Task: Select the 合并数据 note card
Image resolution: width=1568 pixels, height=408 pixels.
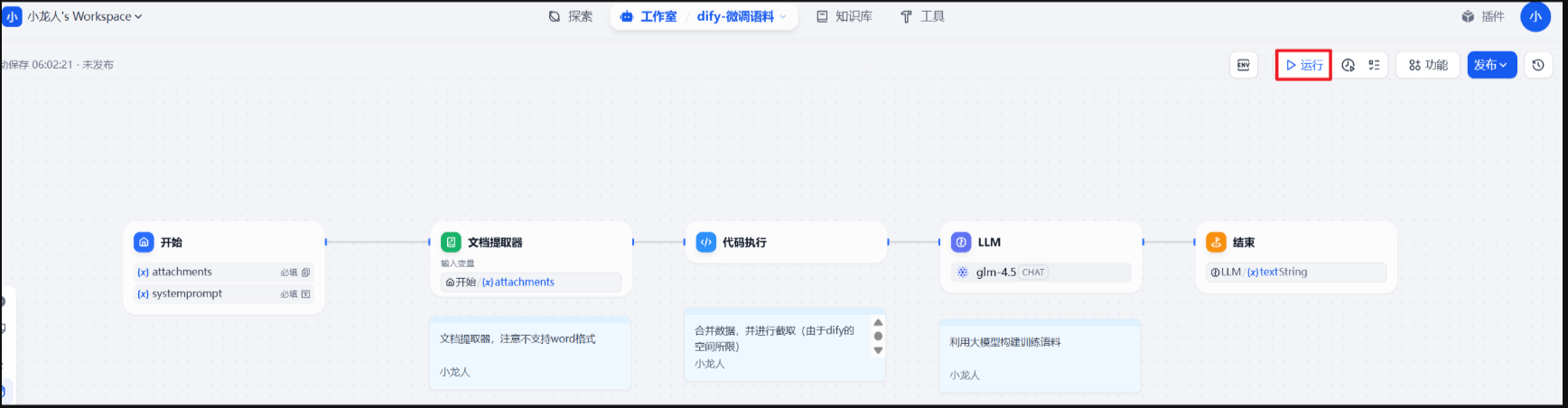Action: pos(784,346)
